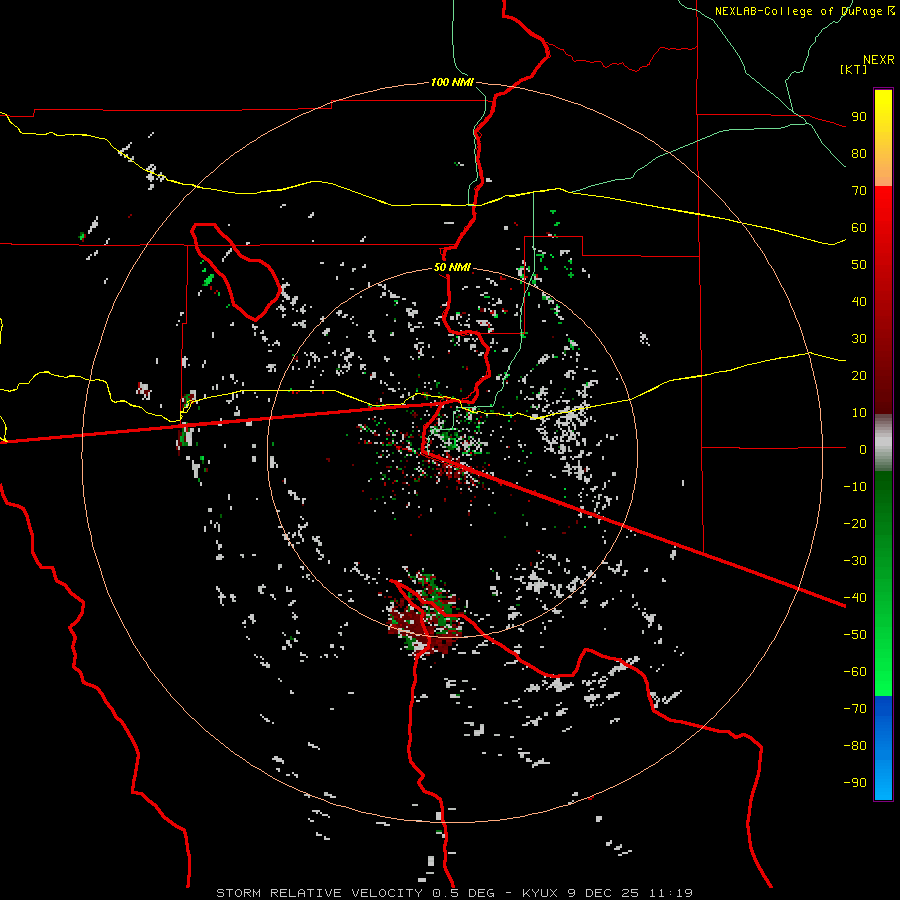The height and width of the screenshot is (900, 900).
Task: Click the "NEXR" label near the scale
Action: (879, 60)
